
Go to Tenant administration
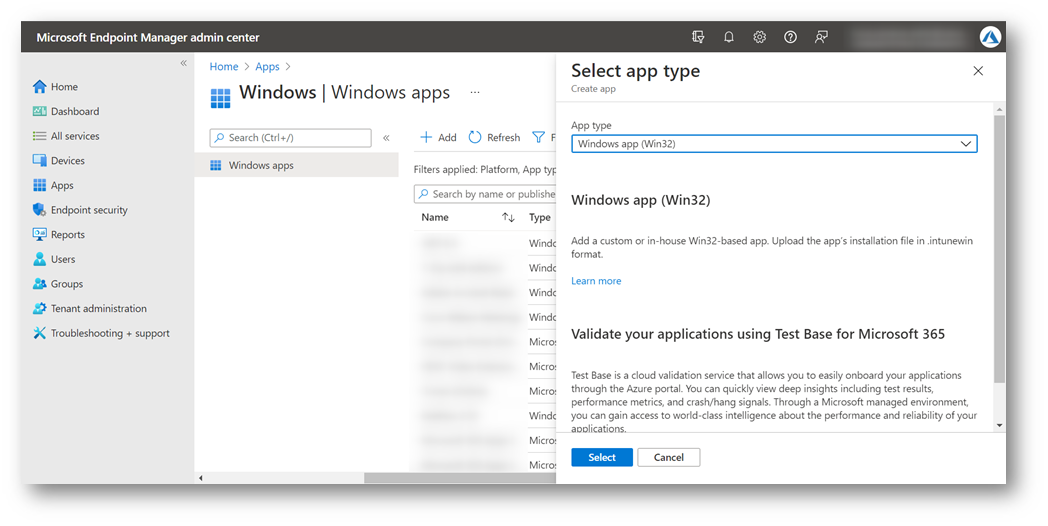click(98, 309)
